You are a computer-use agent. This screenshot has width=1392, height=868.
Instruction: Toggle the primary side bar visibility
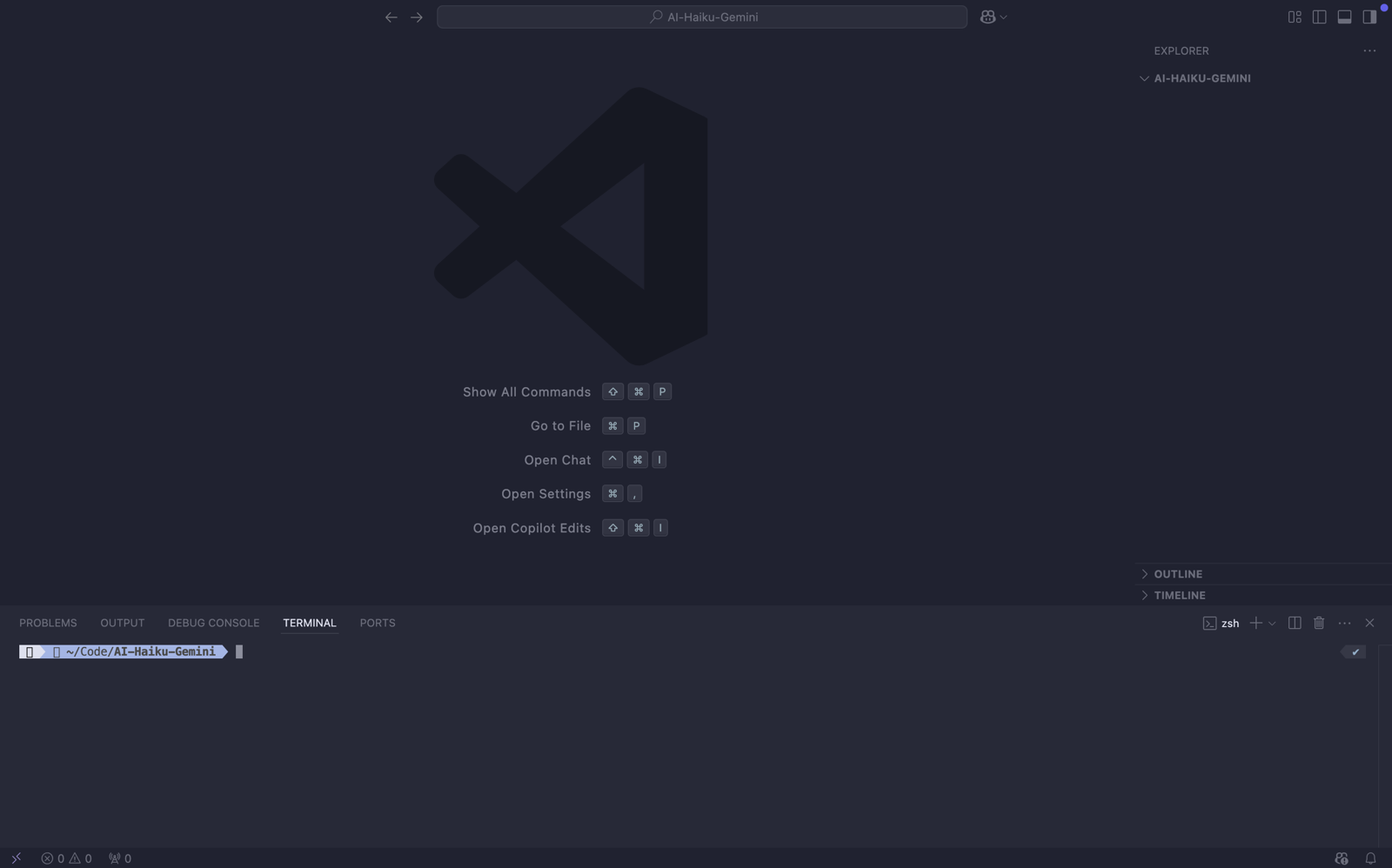click(1319, 17)
